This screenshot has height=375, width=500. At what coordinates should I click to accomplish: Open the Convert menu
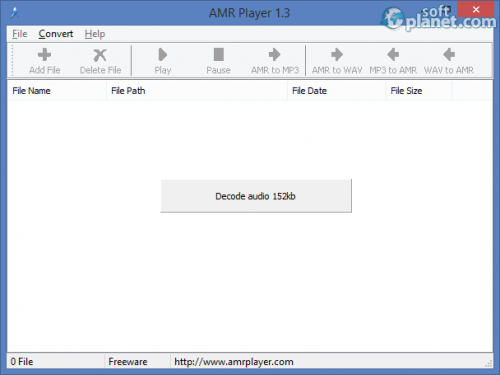point(56,34)
